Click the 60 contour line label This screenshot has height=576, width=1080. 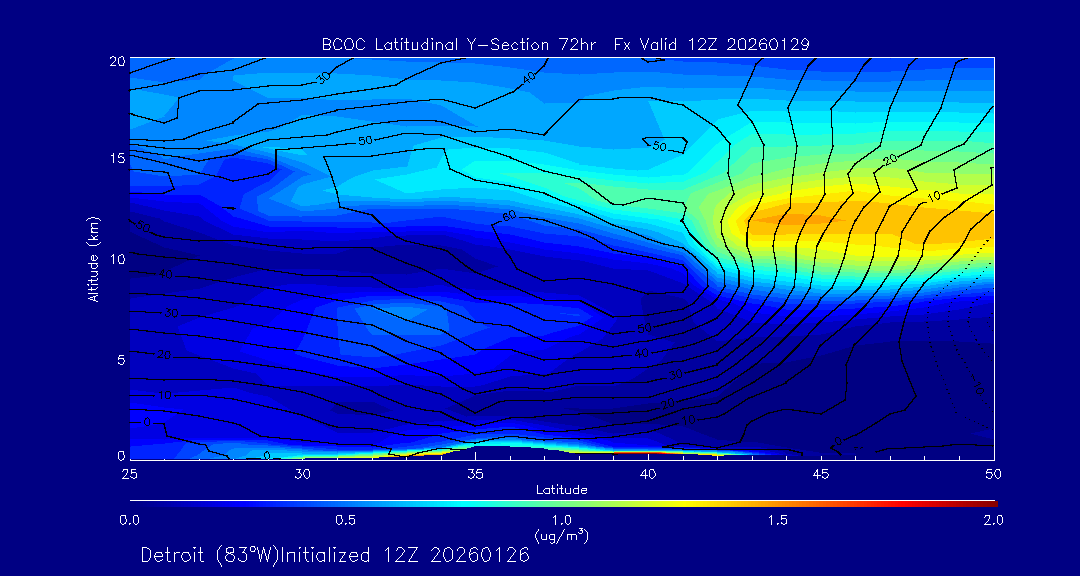coord(509,215)
